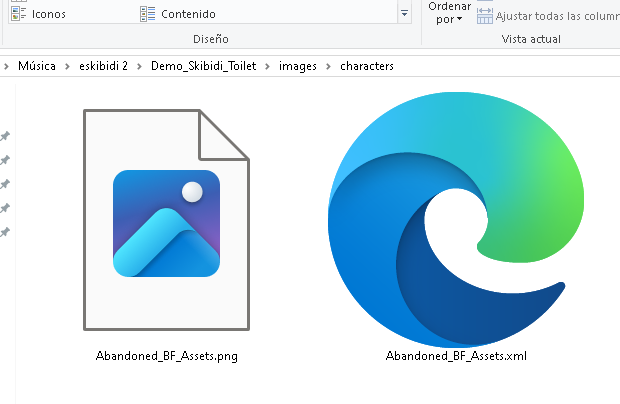Go to Demo_Skibidi_Toilet breadcrumb folder

pos(204,66)
